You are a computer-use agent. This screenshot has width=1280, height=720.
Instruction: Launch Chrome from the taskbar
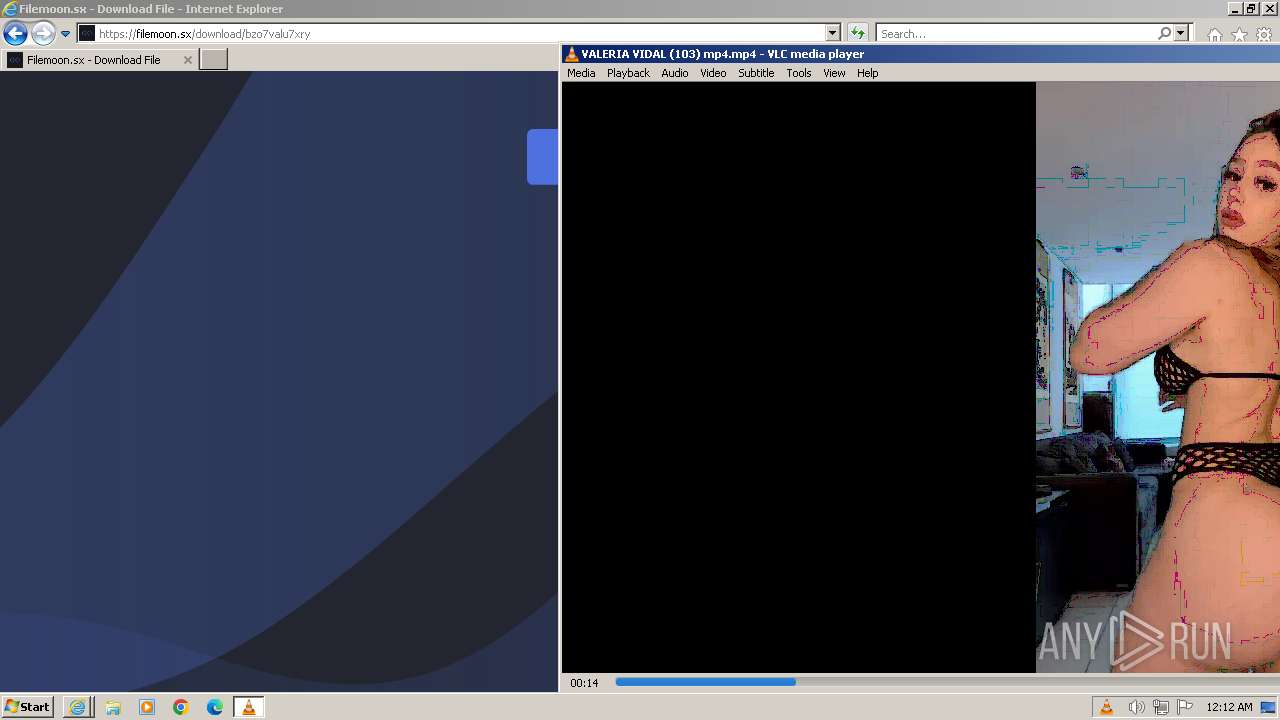pos(181,707)
